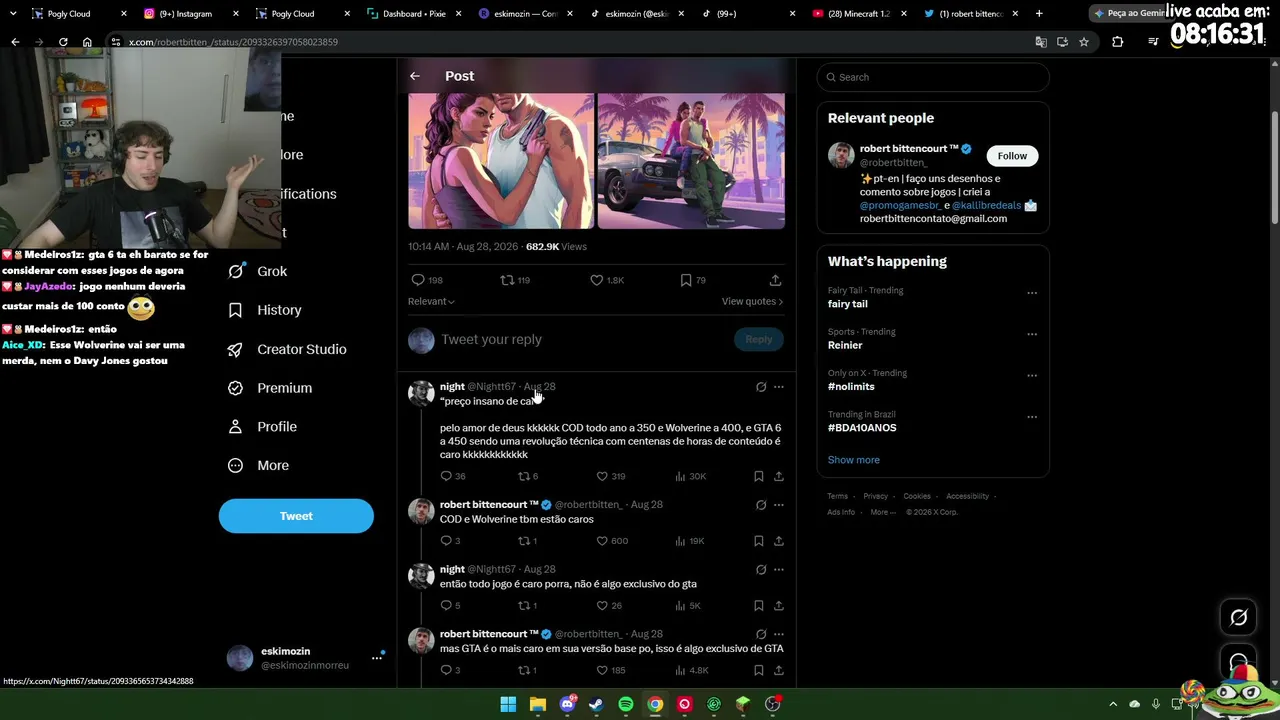
Task: Switch to the Dashboard • Pixie tab
Action: pyautogui.click(x=414, y=14)
